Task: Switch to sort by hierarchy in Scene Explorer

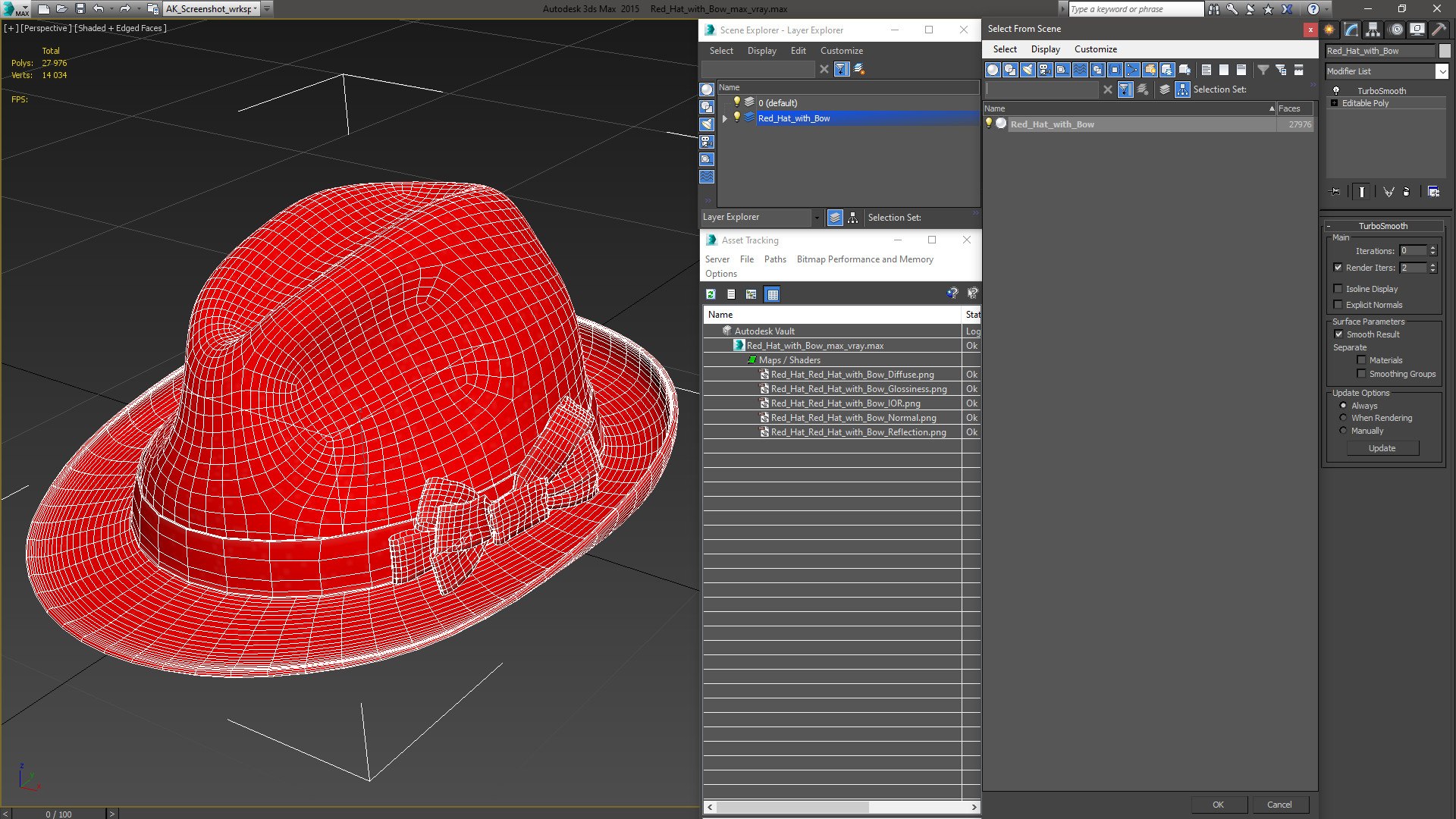Action: (853, 218)
